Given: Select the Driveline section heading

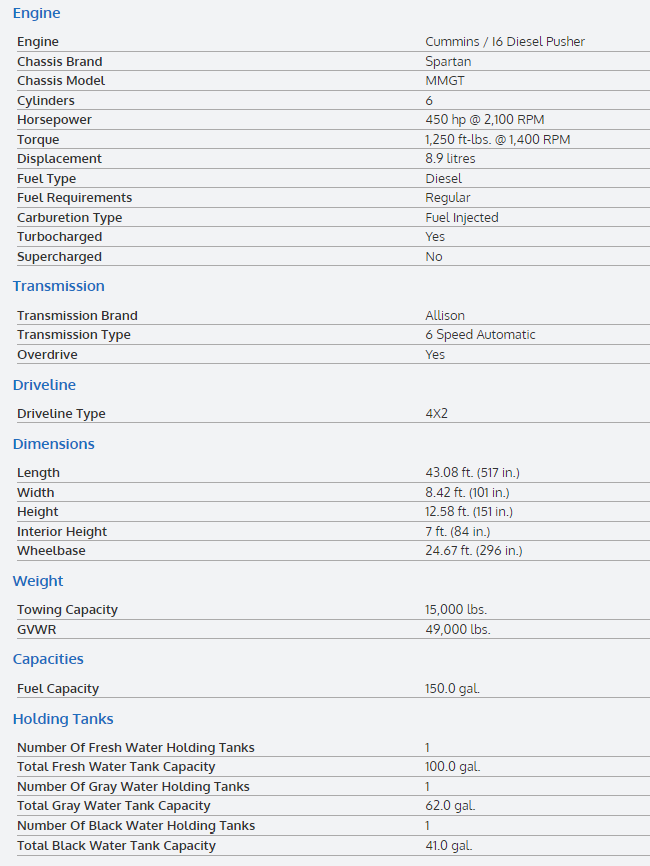Looking at the screenshot, I should (44, 385).
